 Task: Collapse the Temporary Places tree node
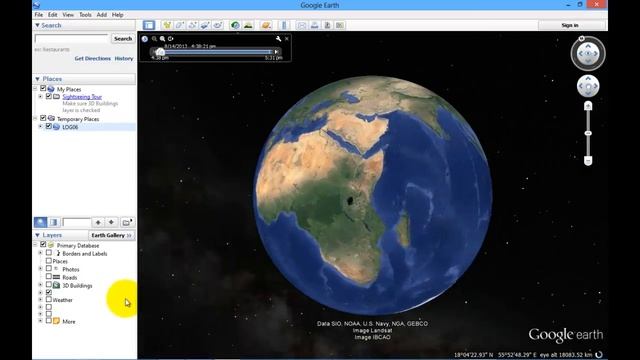(35, 119)
